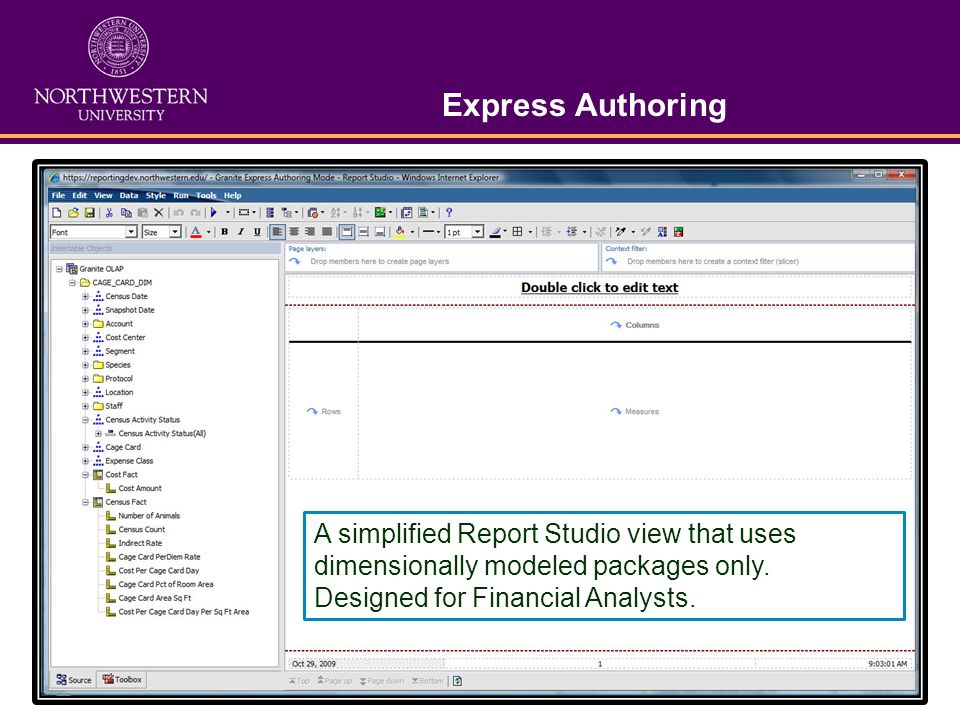Click the Rows drop zone
Viewport: 960px width, 720px height.
(x=323, y=411)
